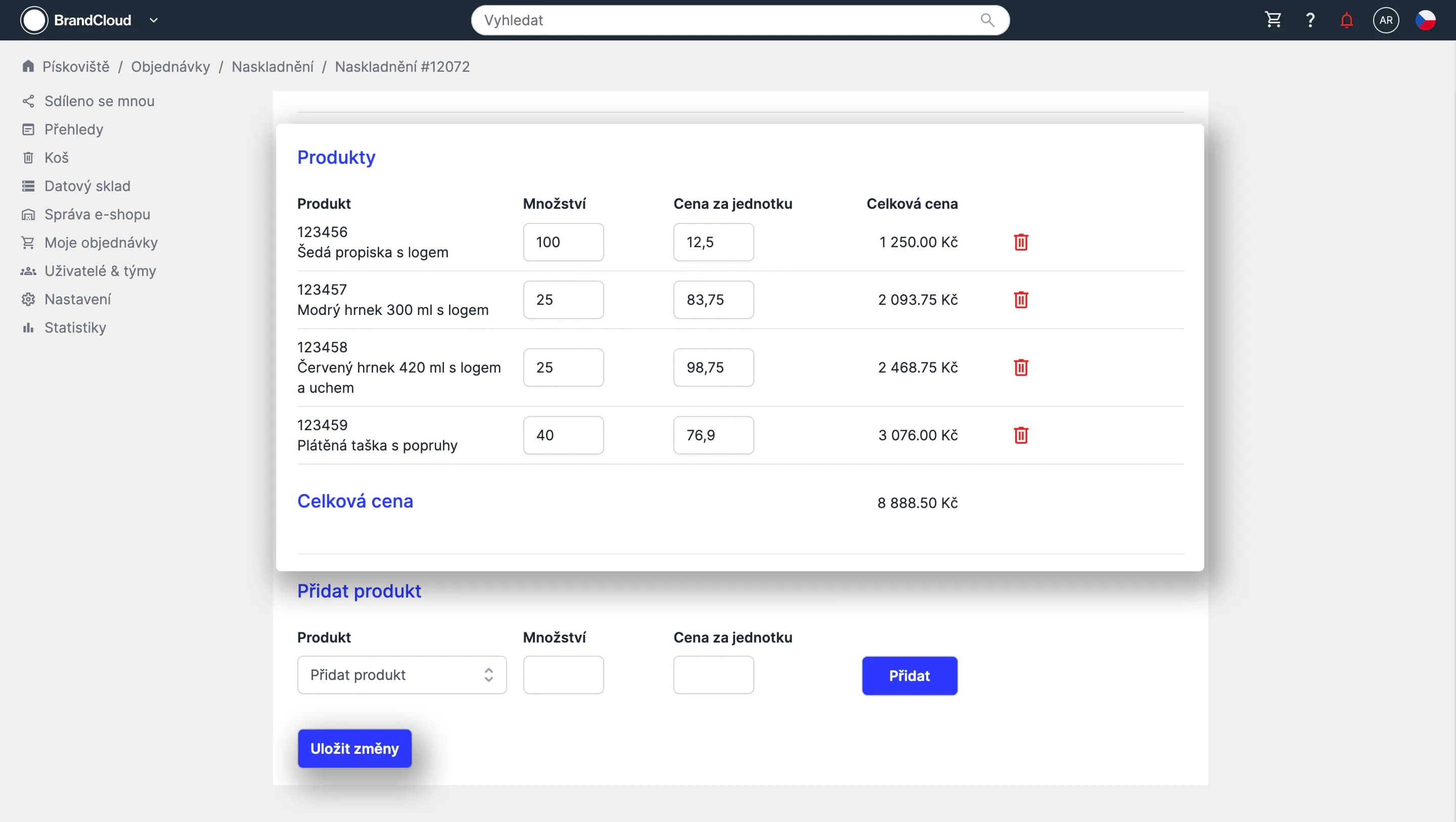Viewport: 1456px width, 822px height.
Task: Click the Přidat button
Action: (x=909, y=675)
